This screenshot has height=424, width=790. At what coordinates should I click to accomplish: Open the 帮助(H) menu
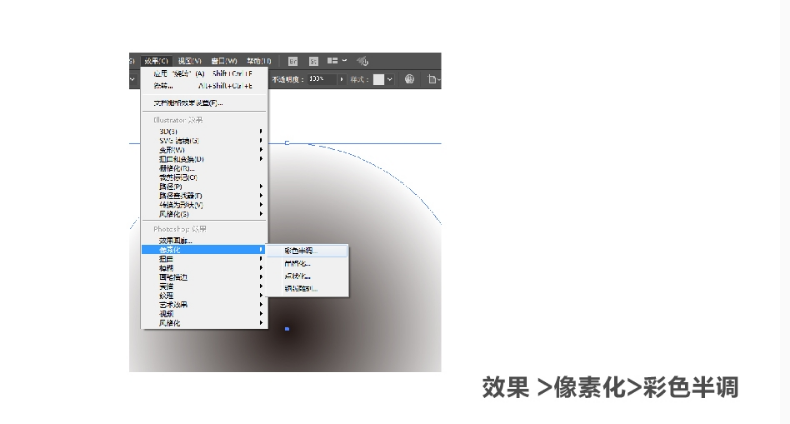(x=259, y=61)
